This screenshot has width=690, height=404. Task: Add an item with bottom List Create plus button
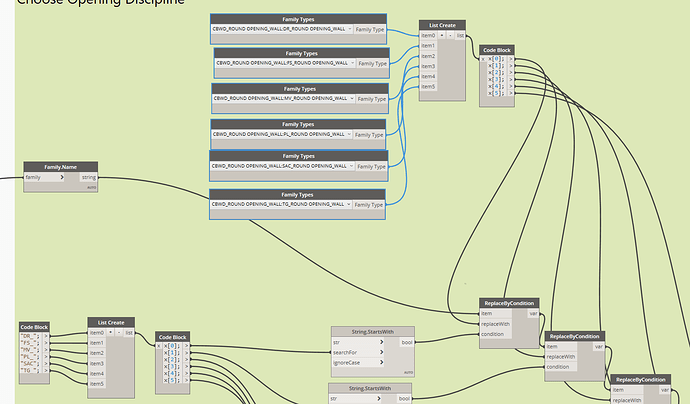pyautogui.click(x=110, y=333)
